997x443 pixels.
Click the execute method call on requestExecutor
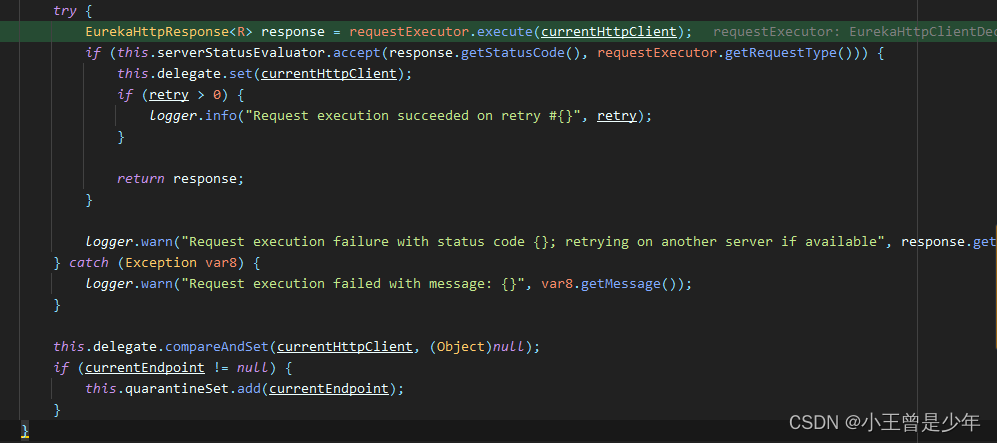point(505,32)
